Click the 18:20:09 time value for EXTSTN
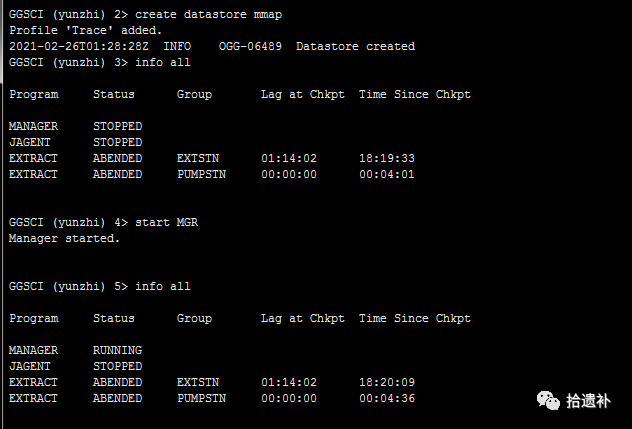This screenshot has width=632, height=429. (387, 382)
